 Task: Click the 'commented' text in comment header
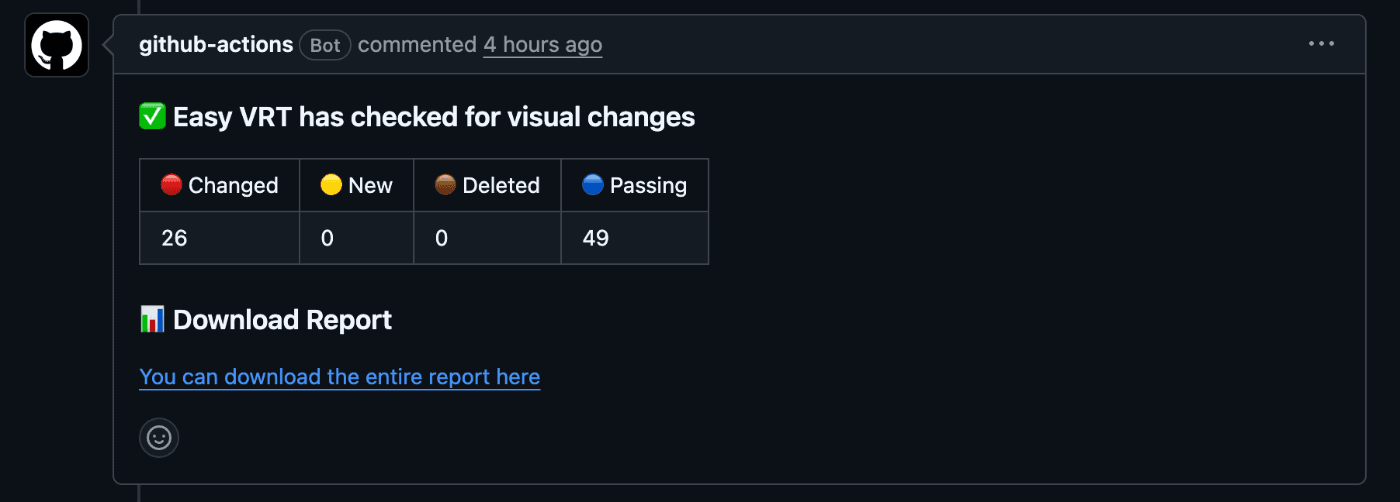click(x=417, y=45)
